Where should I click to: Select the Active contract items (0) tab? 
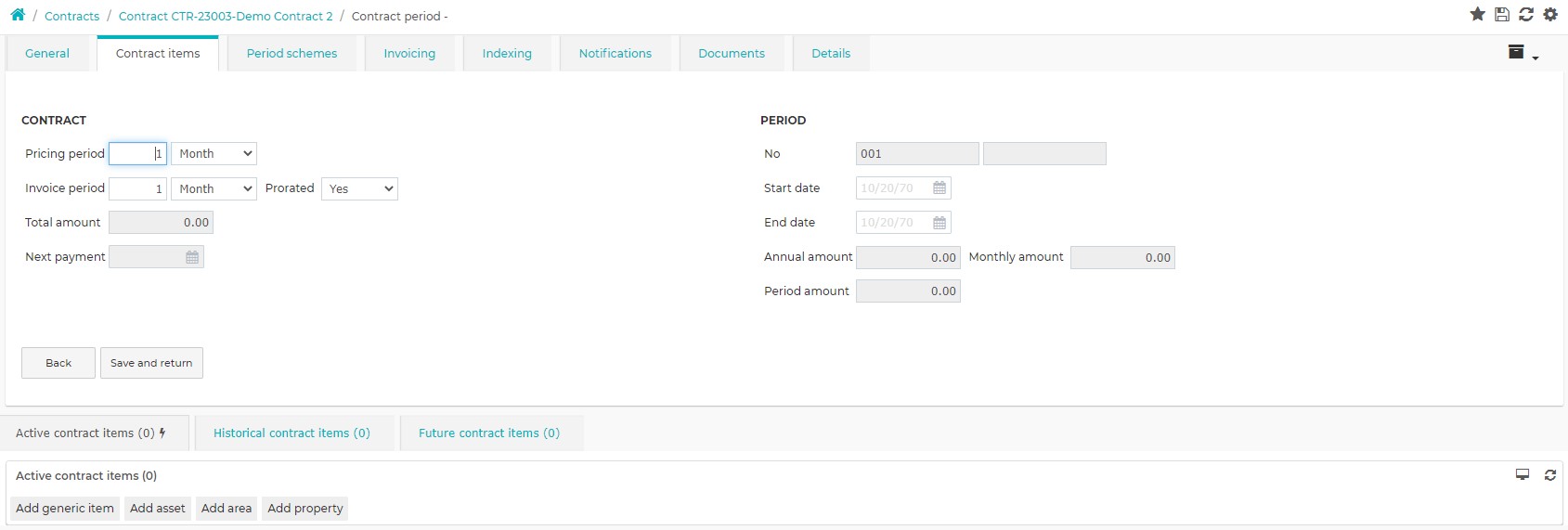(95, 433)
